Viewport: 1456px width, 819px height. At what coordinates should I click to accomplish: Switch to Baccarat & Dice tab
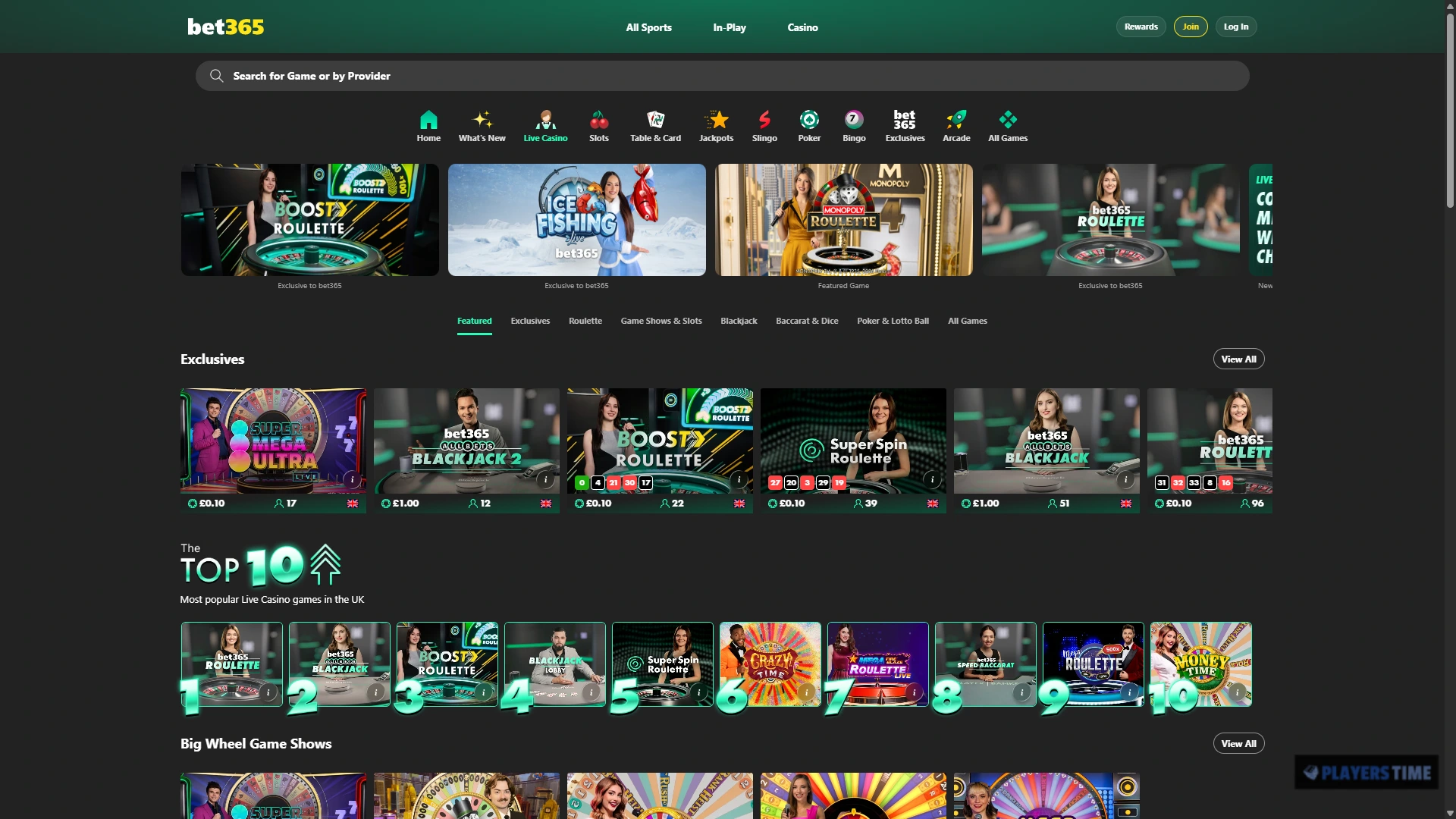coord(807,321)
